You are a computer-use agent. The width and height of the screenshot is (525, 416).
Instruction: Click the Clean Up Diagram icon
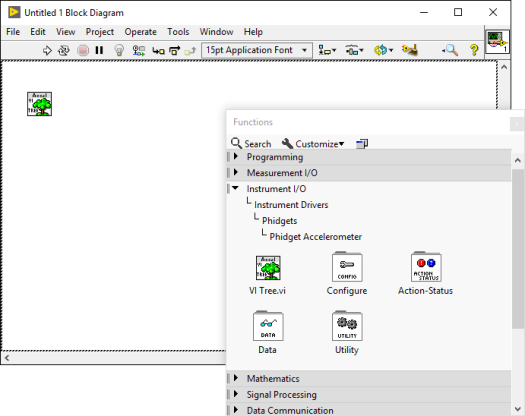click(x=410, y=50)
